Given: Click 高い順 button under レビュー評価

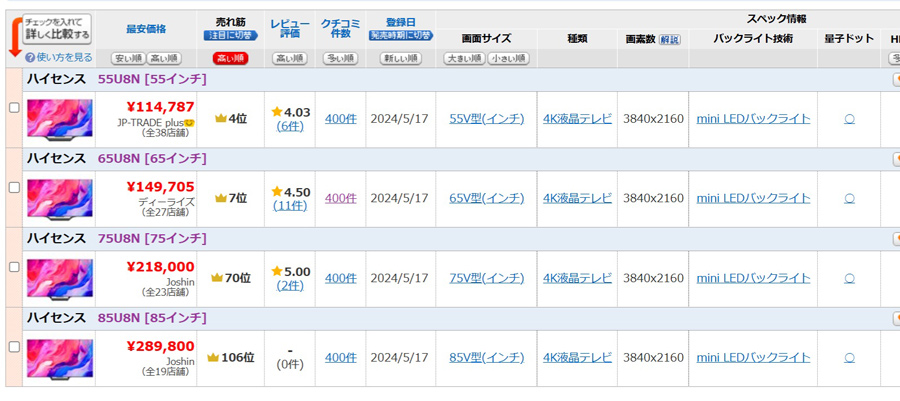Looking at the screenshot, I should pyautogui.click(x=289, y=58).
